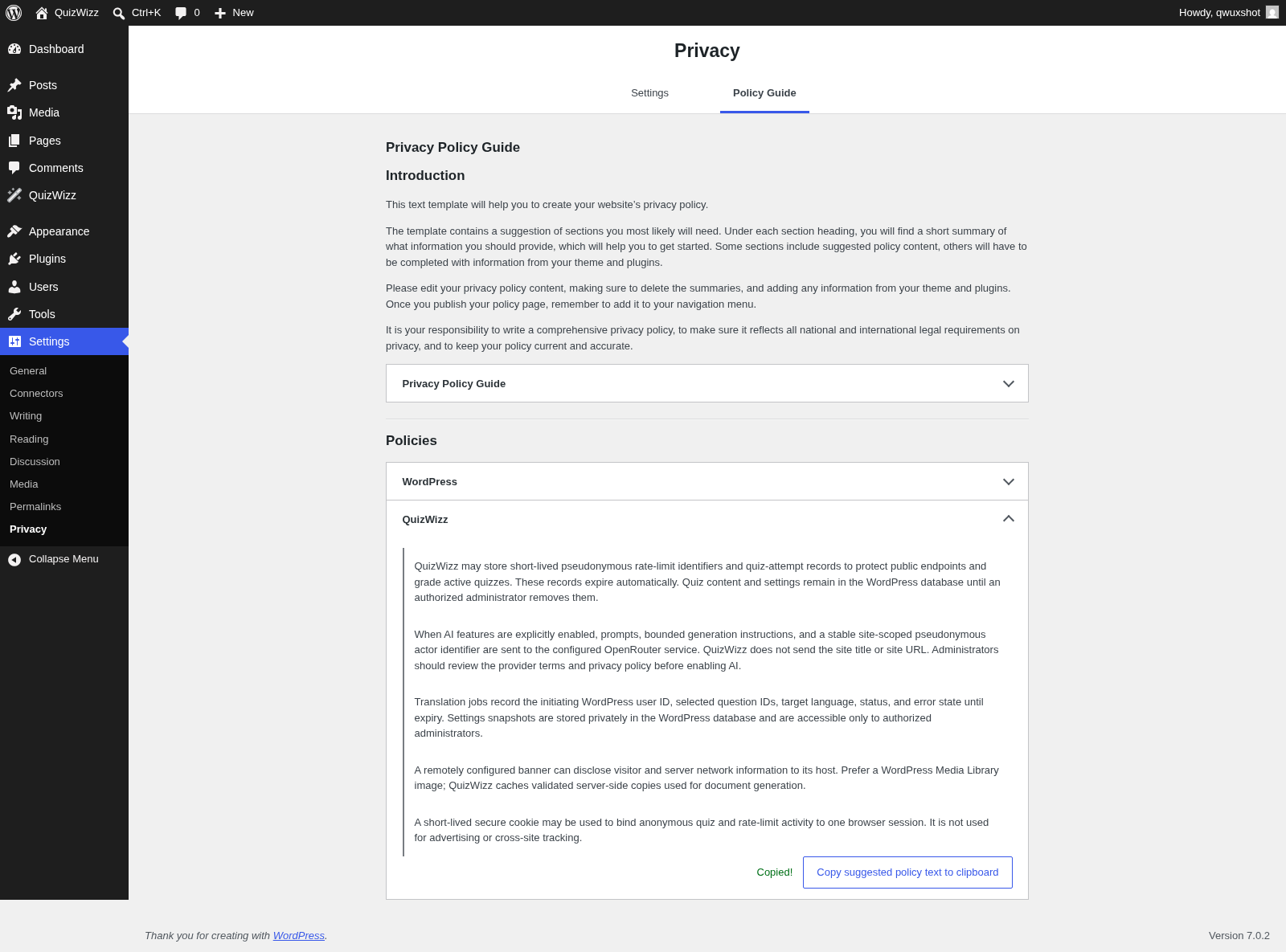Click the QuizWizz site name in admin bar
1286x952 pixels.
(76, 13)
